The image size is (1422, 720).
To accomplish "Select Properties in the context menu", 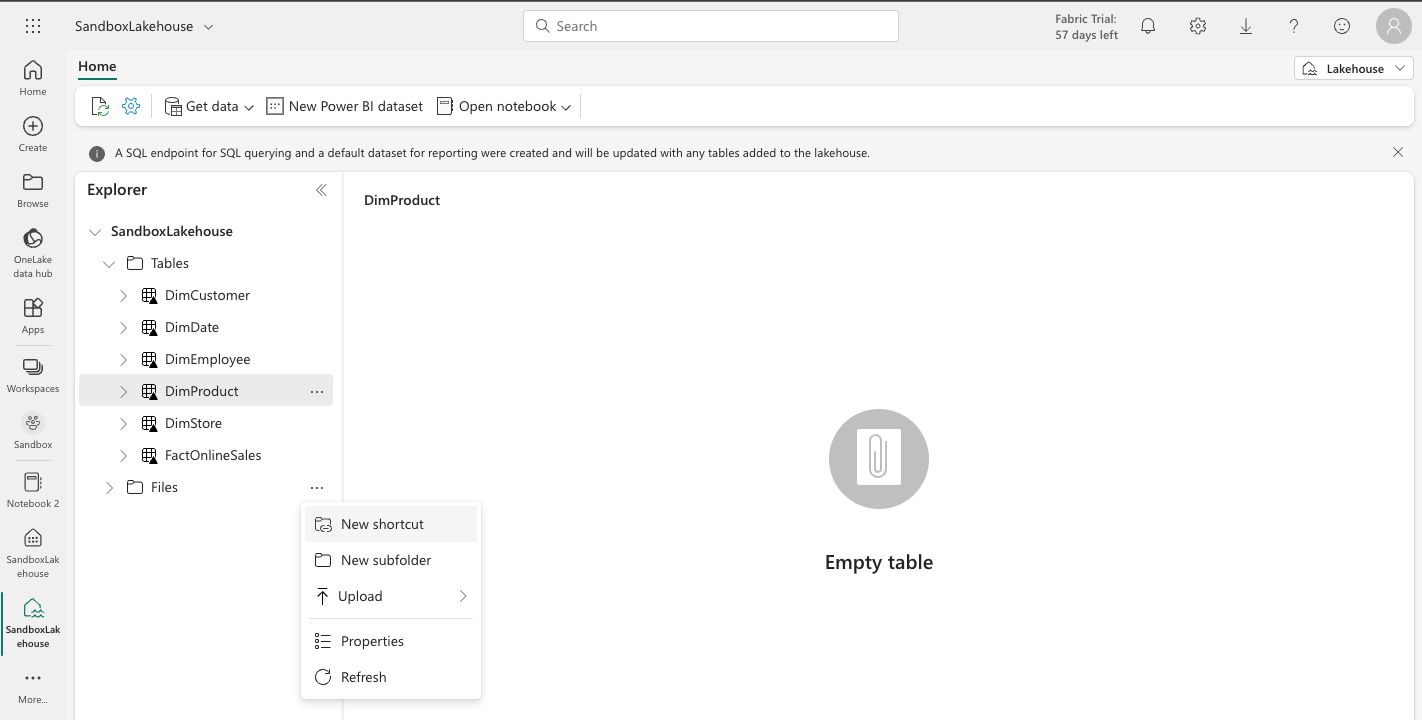I will pyautogui.click(x=372, y=641).
